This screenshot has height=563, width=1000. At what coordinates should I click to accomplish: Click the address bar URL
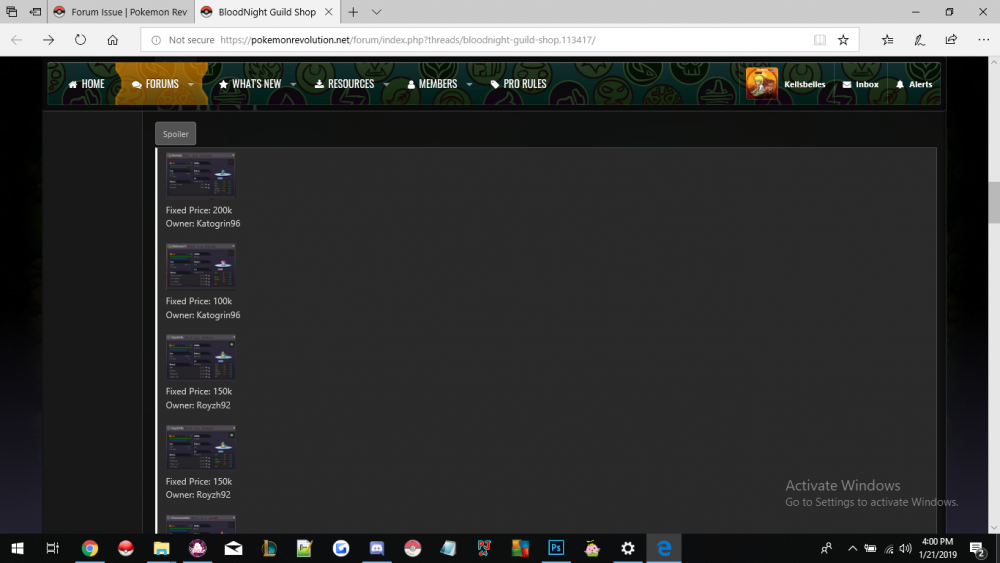[408, 40]
